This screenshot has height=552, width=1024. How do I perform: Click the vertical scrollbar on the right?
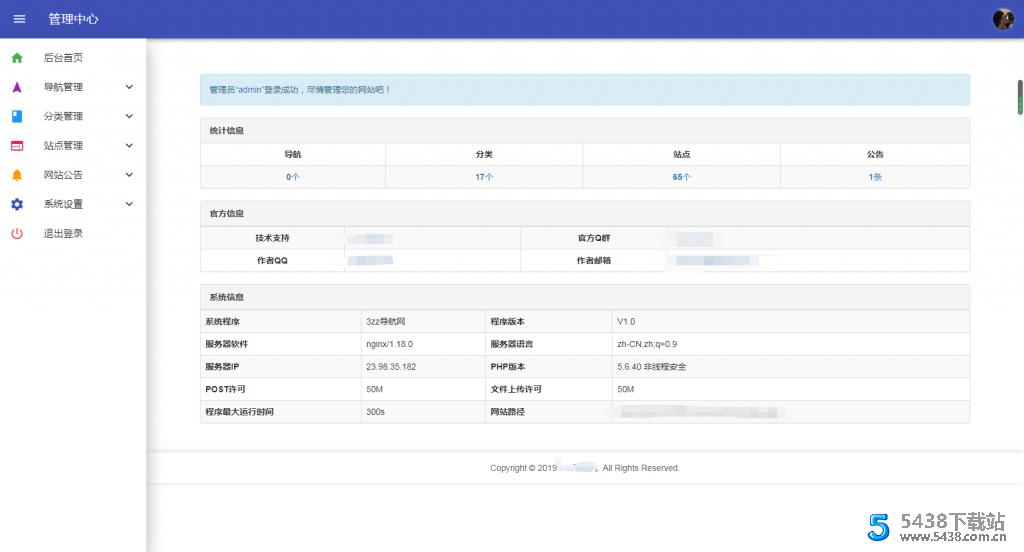[x=1020, y=96]
